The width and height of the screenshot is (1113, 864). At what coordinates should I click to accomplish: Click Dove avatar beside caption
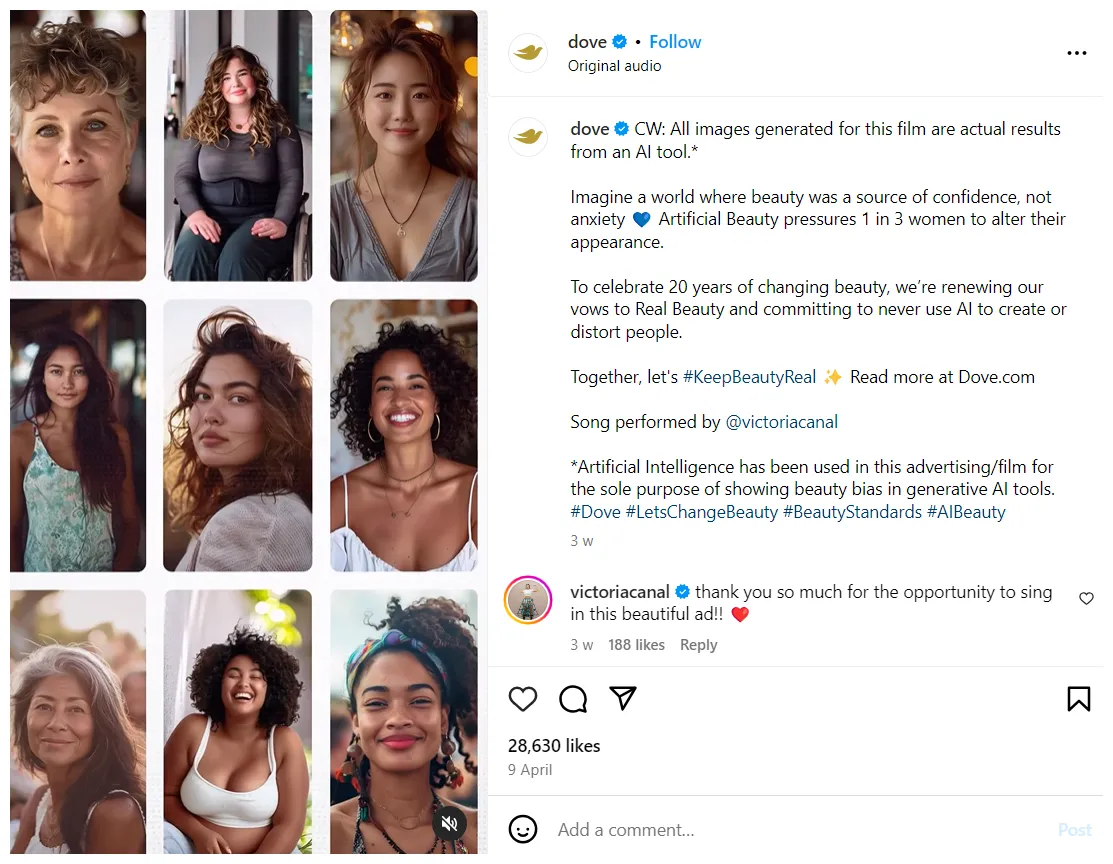tap(528, 137)
